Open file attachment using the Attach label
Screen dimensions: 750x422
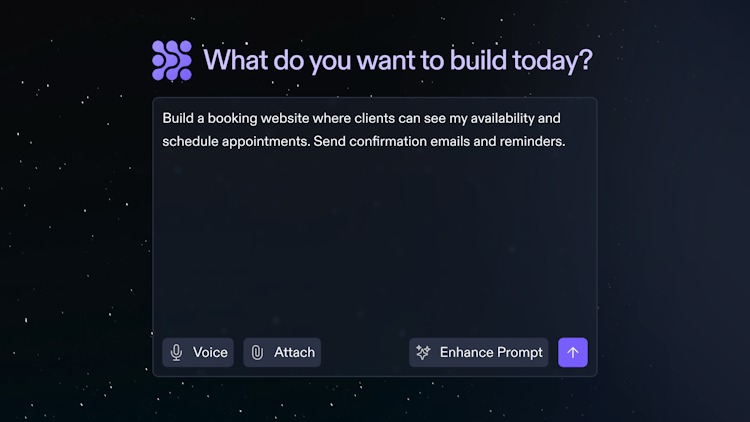click(x=294, y=353)
